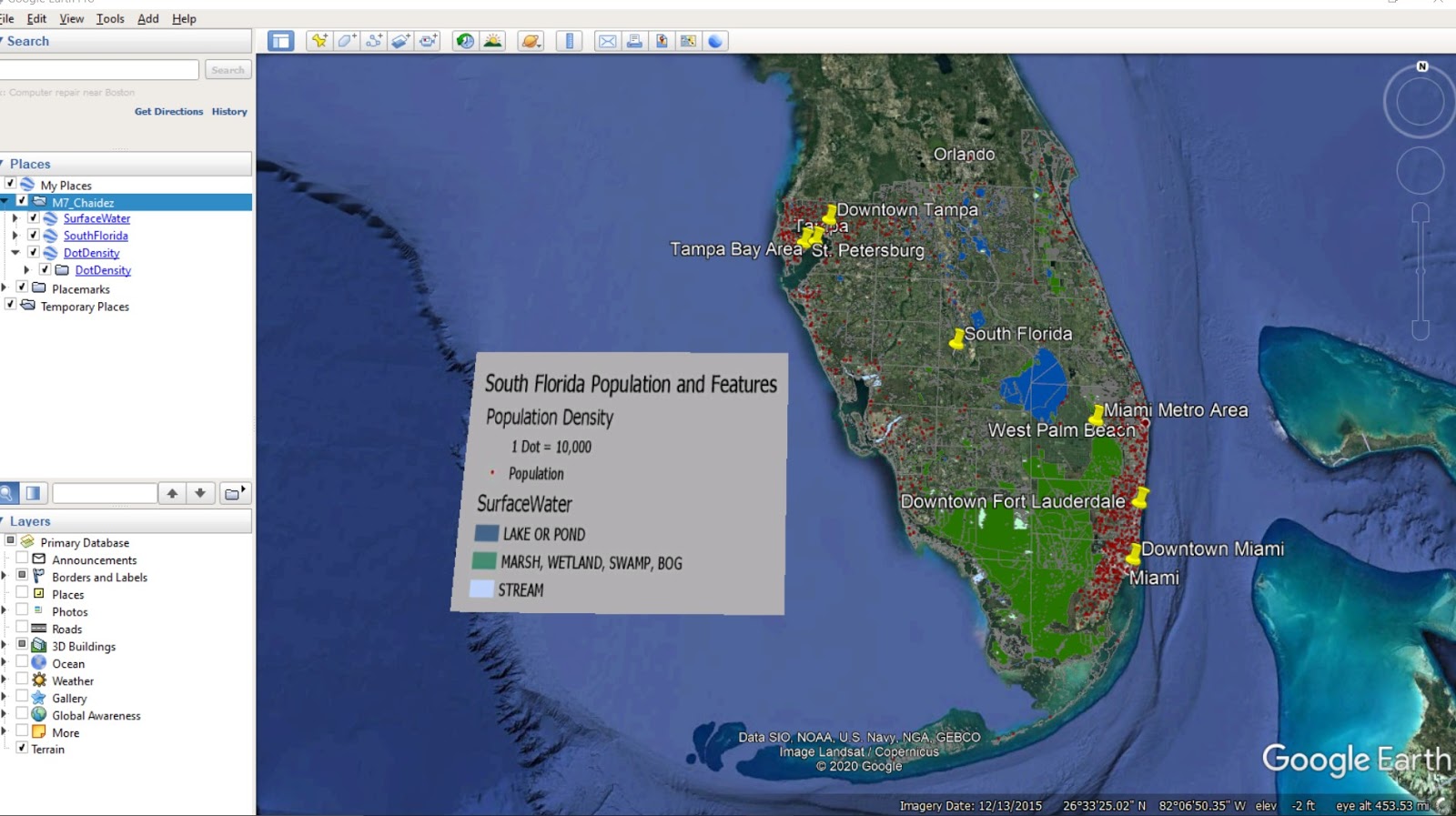Click the Downtown Fort Lauderdale pushpin
Viewport: 1456px width, 816px height.
(x=1139, y=497)
